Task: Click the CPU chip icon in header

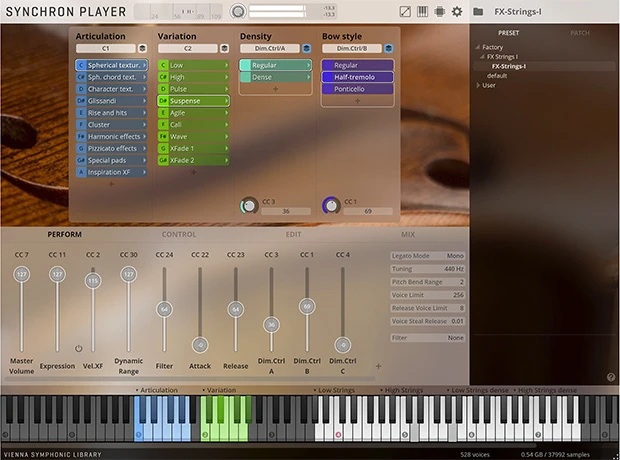Action: click(x=439, y=11)
